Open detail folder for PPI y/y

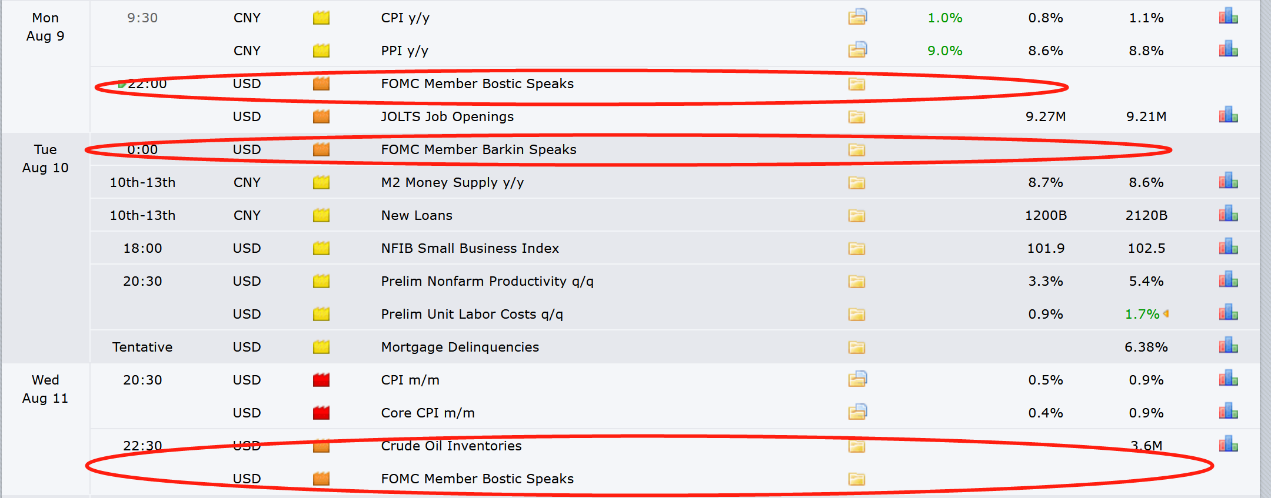coord(857,50)
